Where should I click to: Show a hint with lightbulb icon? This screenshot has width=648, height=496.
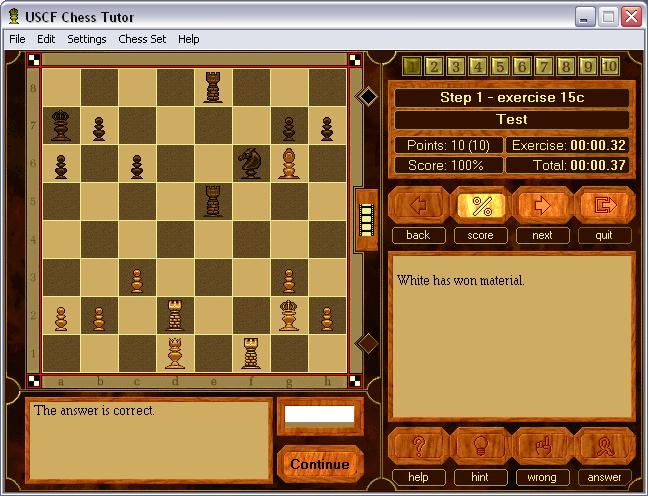tap(481, 446)
